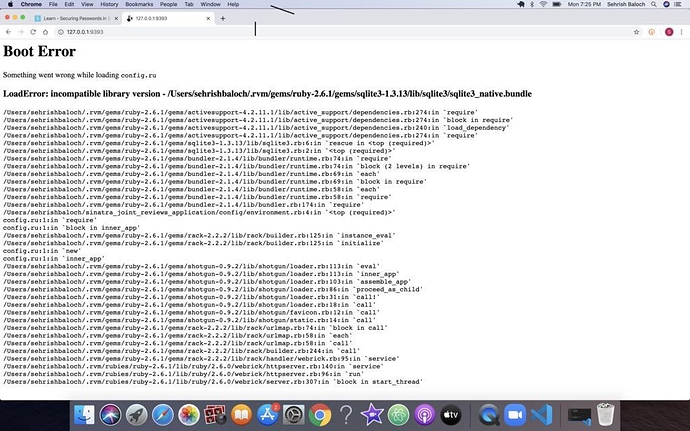Open Launchpad rocket icon
Screen dimensions: 690x431
(136, 415)
